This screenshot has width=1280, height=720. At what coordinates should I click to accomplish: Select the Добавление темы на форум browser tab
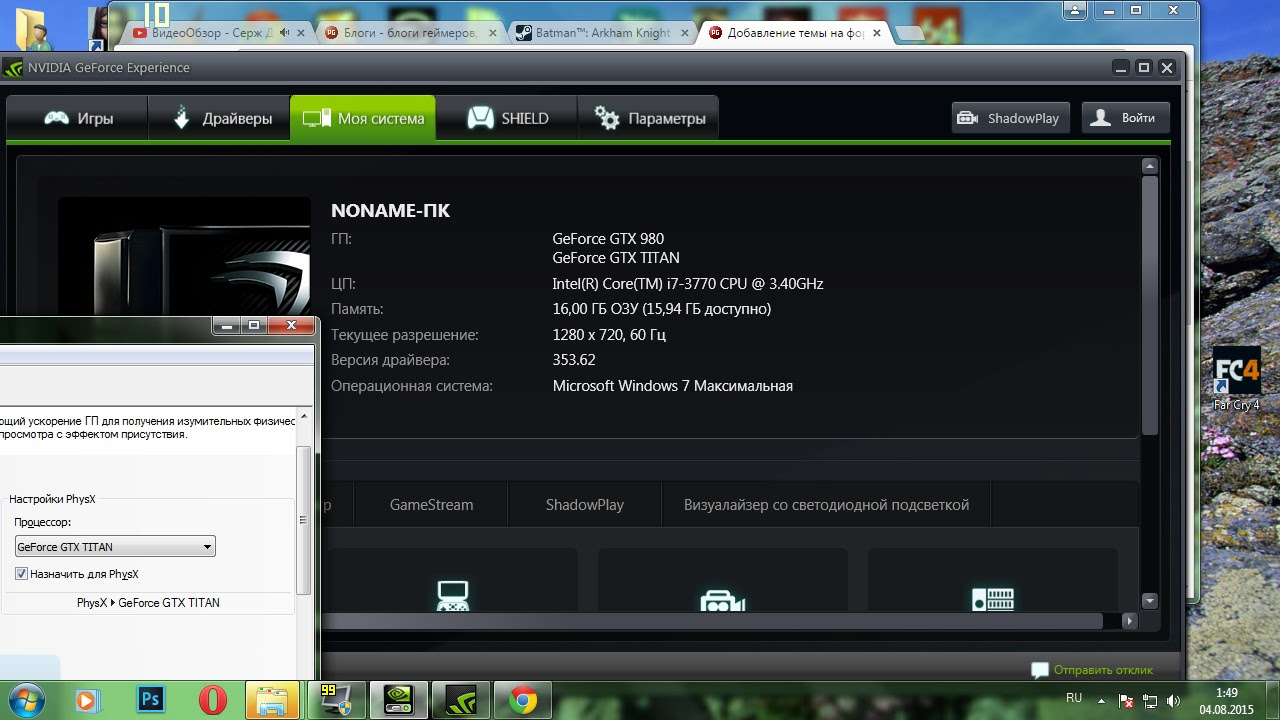click(x=795, y=33)
